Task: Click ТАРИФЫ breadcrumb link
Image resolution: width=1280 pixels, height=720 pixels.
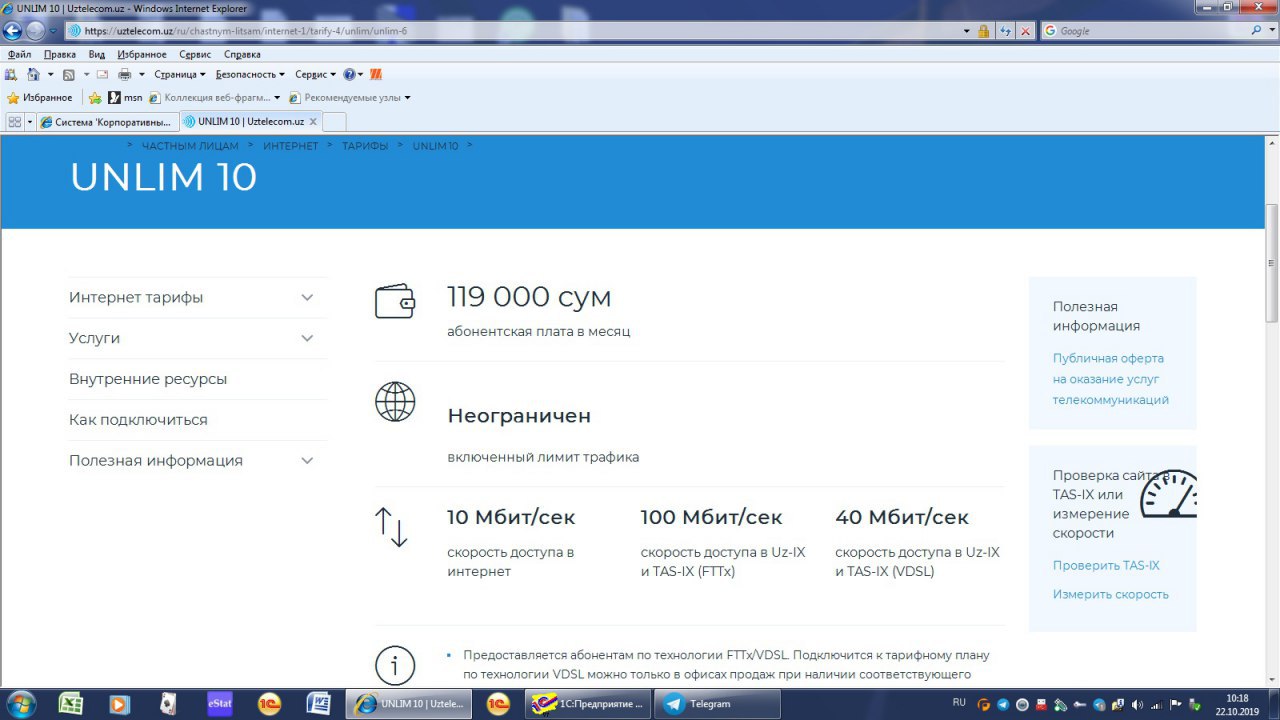Action: coord(365,146)
